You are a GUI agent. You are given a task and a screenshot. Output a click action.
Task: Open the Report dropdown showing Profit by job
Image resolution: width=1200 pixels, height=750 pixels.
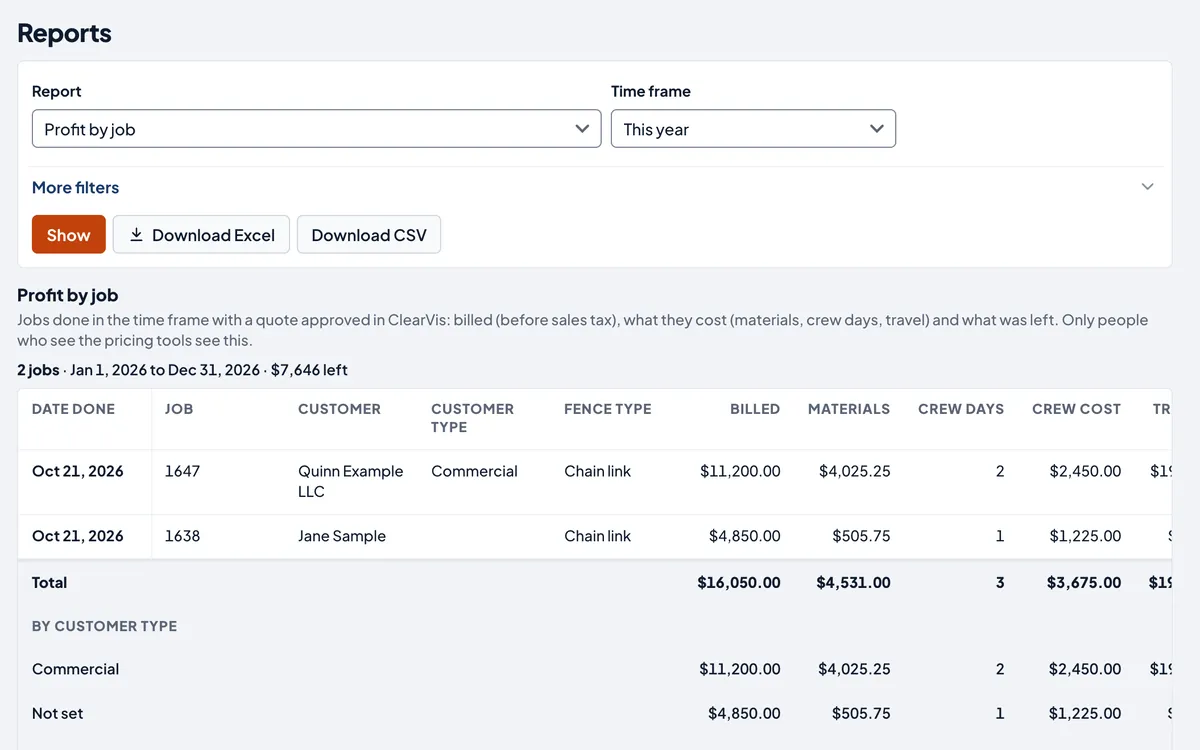coord(316,129)
